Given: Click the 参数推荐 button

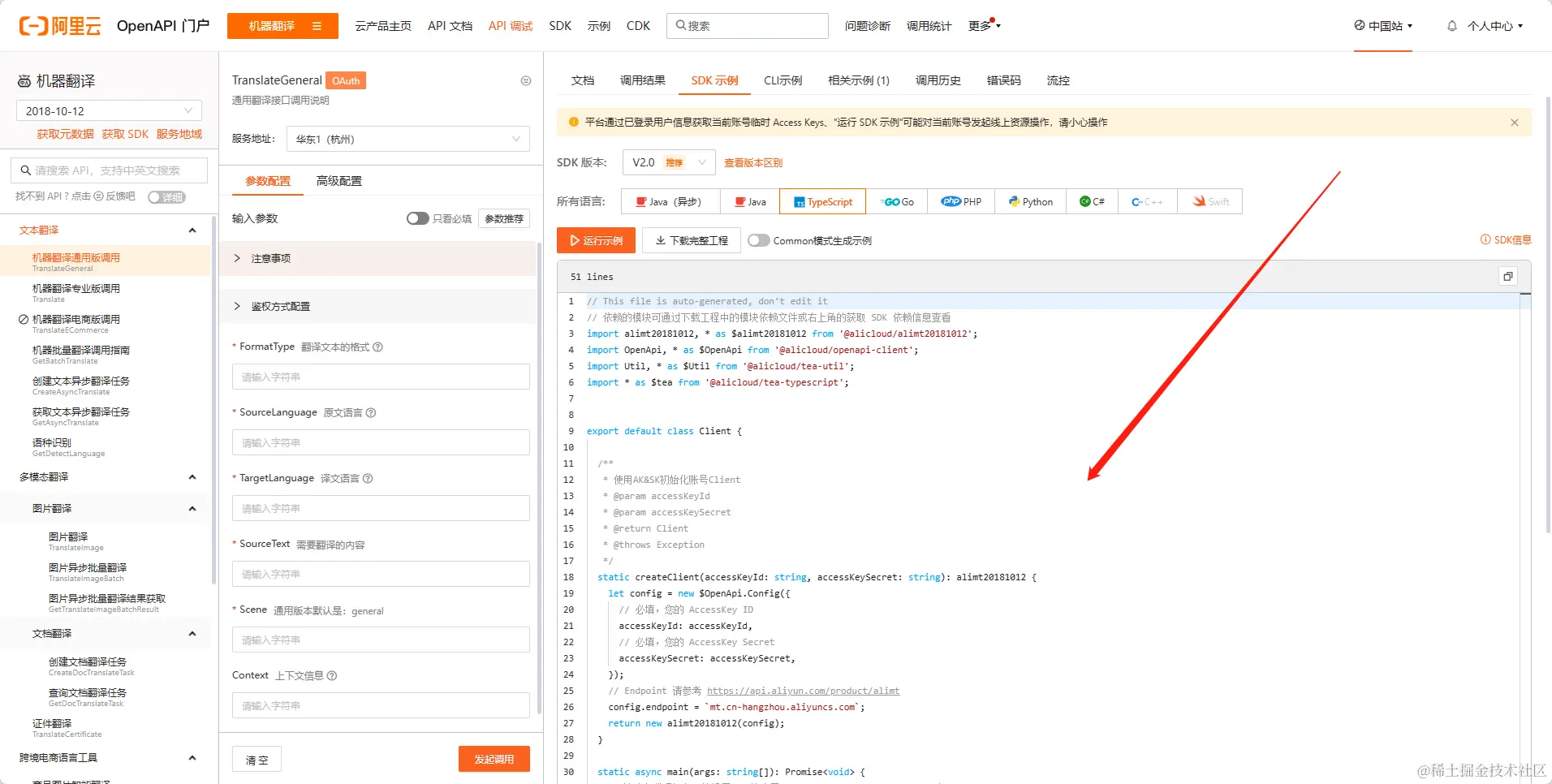Looking at the screenshot, I should 504,218.
